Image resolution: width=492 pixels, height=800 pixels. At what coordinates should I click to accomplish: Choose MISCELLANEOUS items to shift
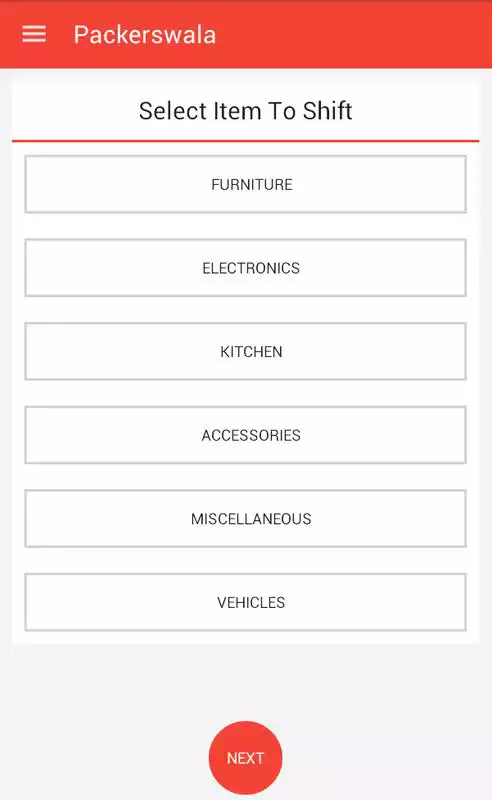(245, 519)
